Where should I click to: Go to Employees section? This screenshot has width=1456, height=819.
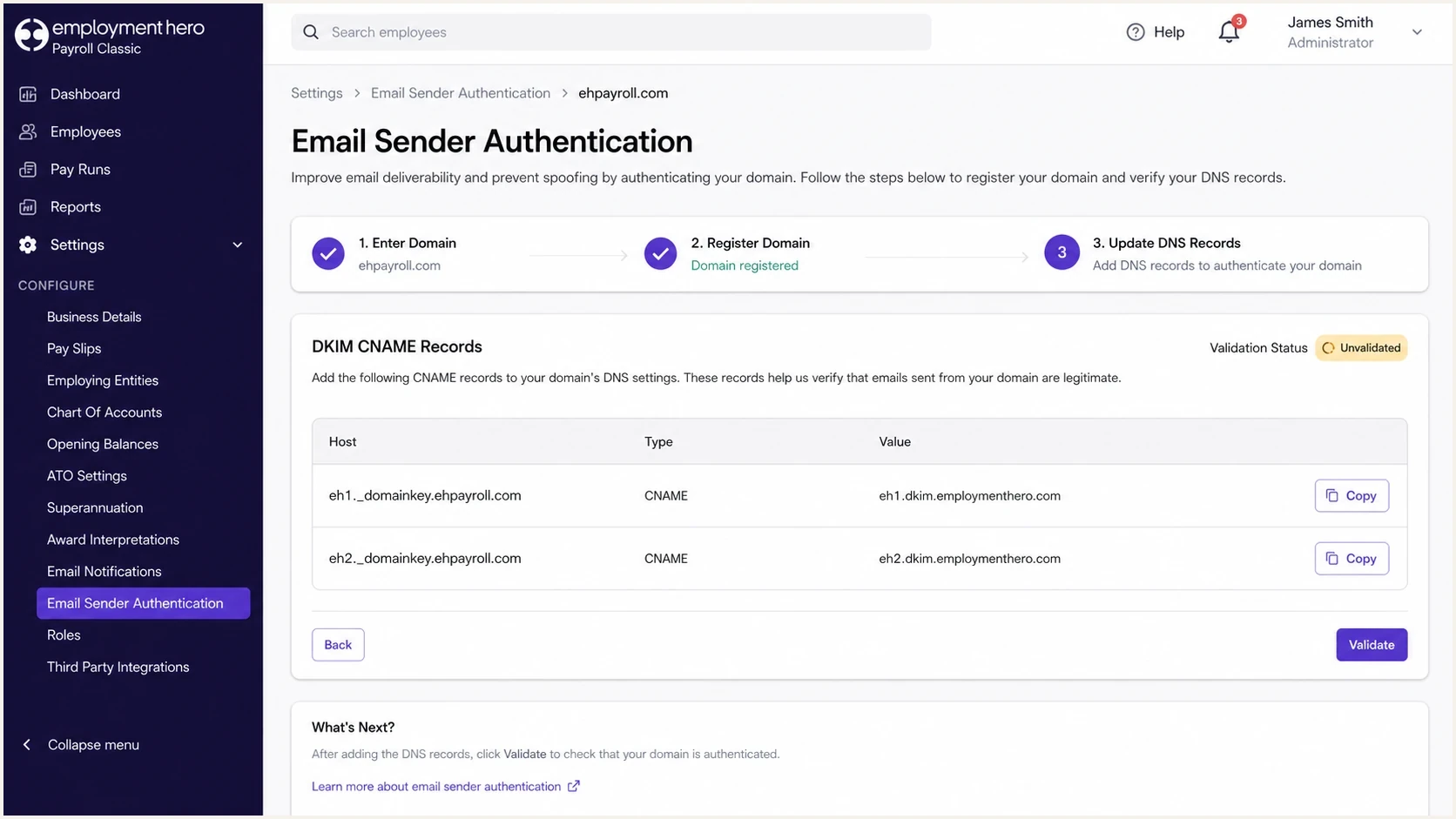pyautogui.click(x=85, y=131)
